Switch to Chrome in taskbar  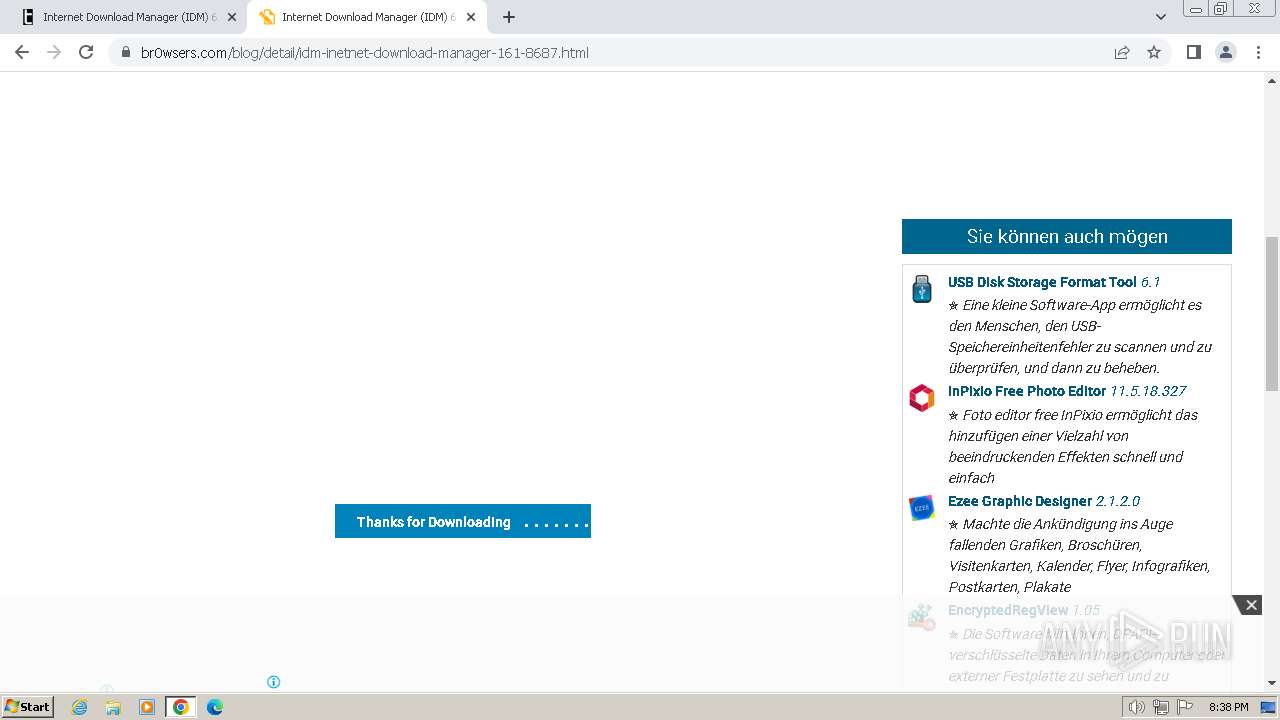tap(181, 707)
